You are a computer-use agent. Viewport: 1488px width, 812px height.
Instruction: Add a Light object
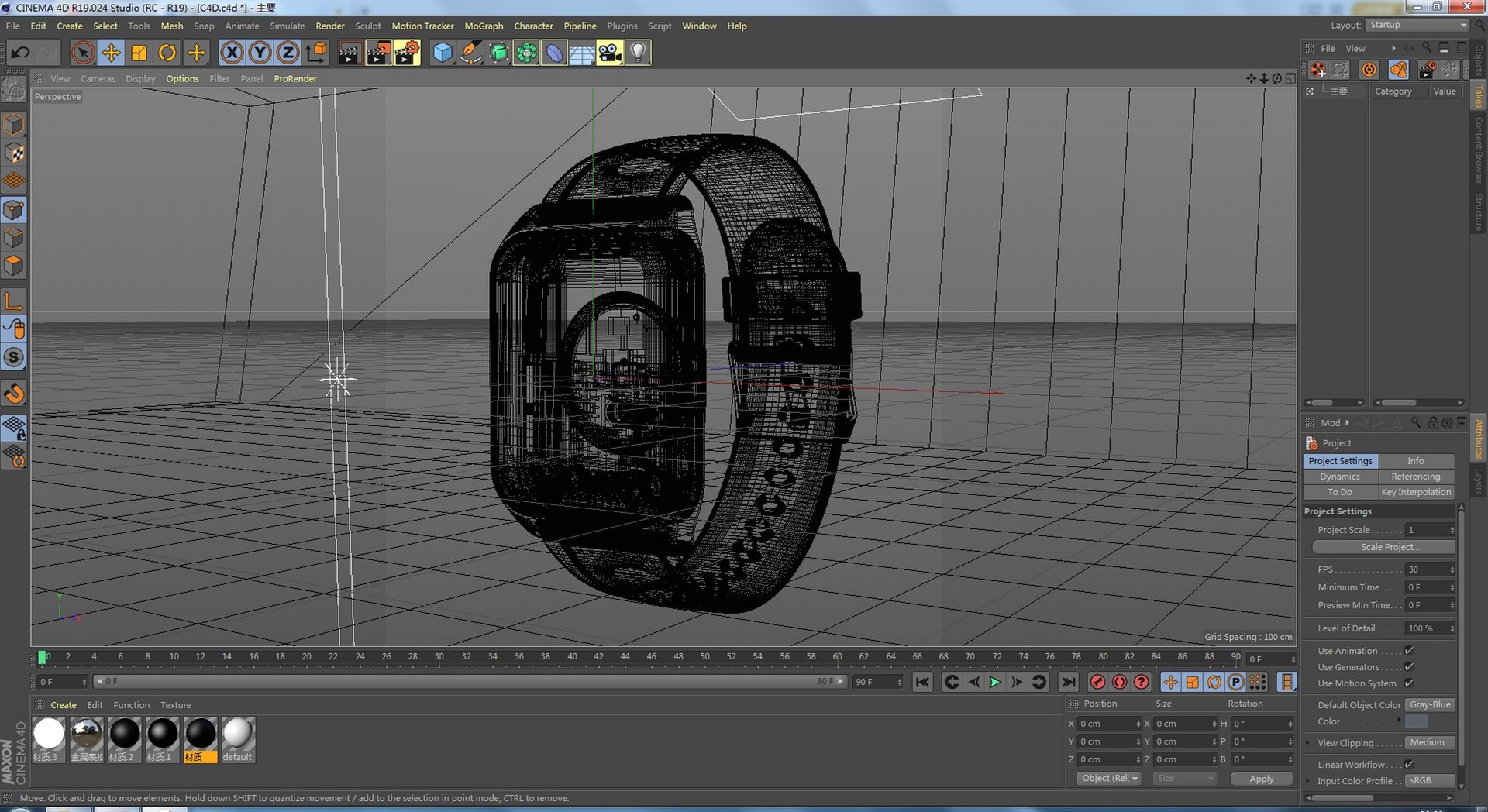pos(638,53)
